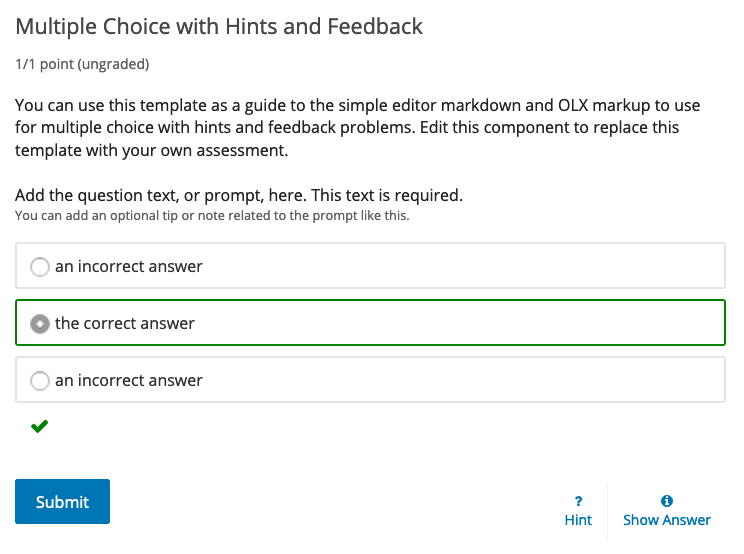The height and width of the screenshot is (554, 744).
Task: Click the 'Add the question text' prompt line
Action: [239, 195]
